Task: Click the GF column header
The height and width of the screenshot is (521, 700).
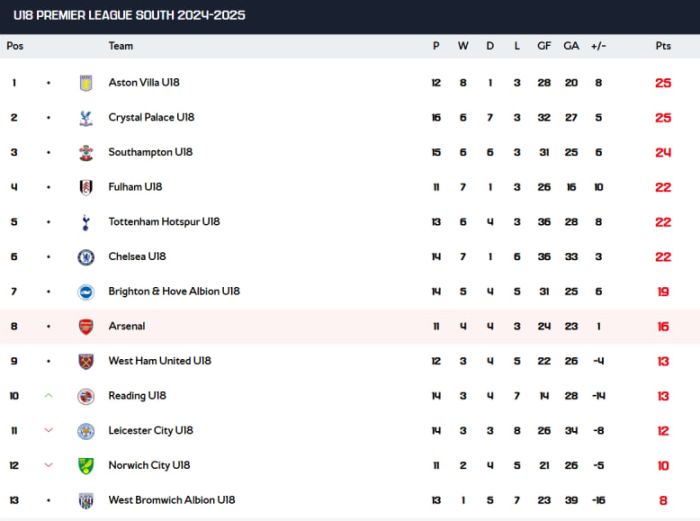Action: pyautogui.click(x=544, y=46)
